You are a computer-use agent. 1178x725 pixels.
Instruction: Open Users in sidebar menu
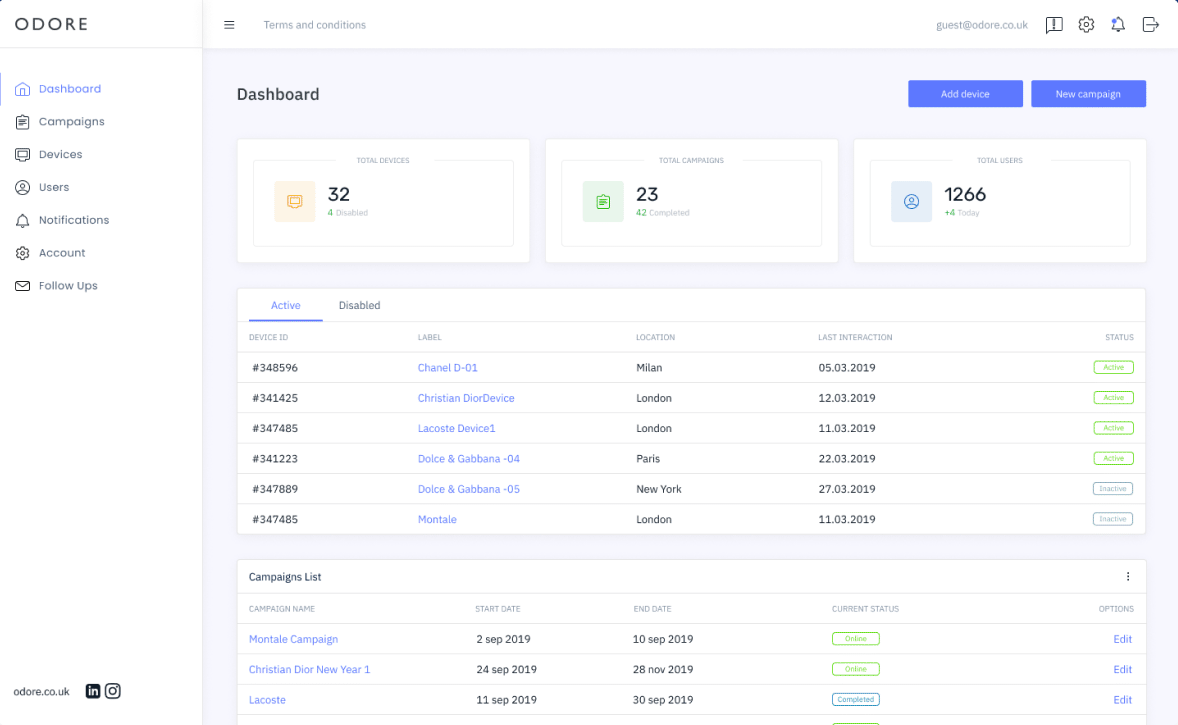pyautogui.click(x=54, y=188)
